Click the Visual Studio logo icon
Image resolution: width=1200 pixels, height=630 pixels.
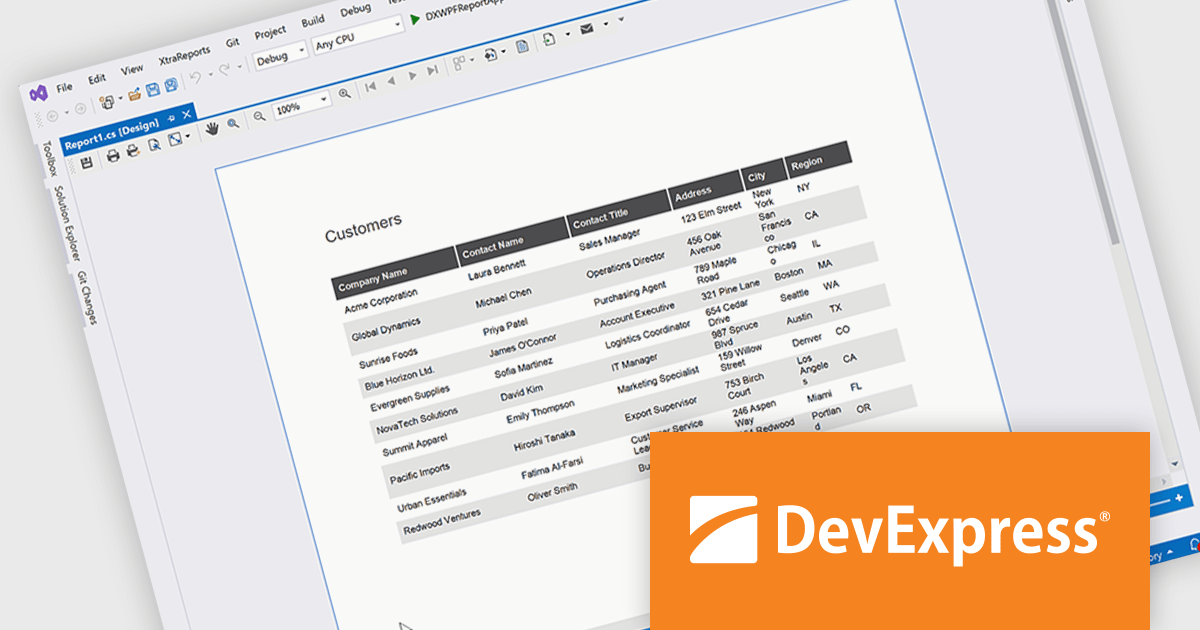[x=38, y=94]
